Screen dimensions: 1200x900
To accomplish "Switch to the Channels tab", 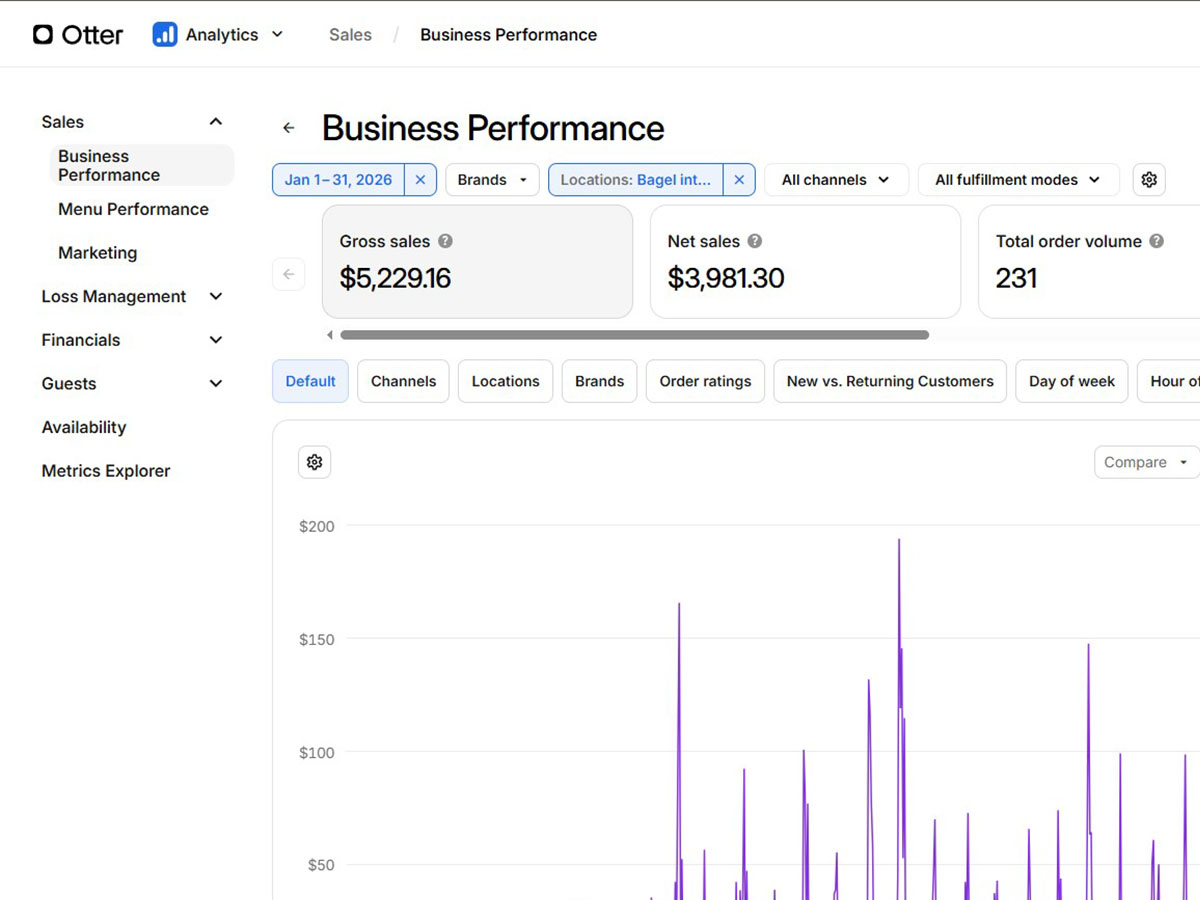I will [403, 381].
